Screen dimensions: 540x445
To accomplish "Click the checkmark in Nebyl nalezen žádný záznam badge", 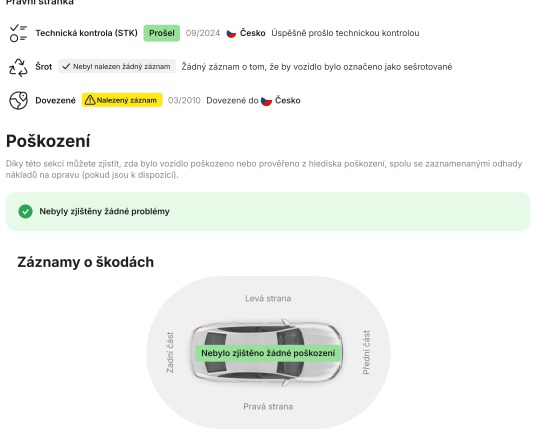I will click(66, 66).
